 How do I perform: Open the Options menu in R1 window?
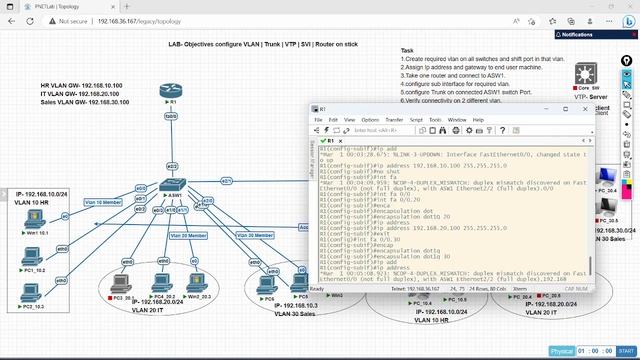click(x=370, y=120)
